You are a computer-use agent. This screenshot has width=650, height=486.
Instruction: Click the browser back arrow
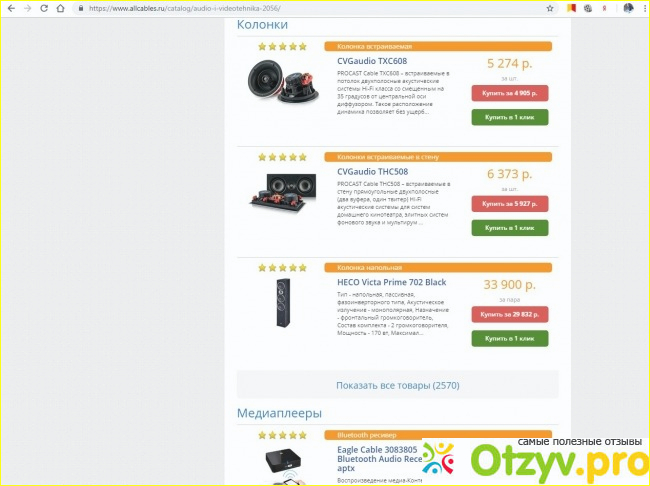pos(11,8)
